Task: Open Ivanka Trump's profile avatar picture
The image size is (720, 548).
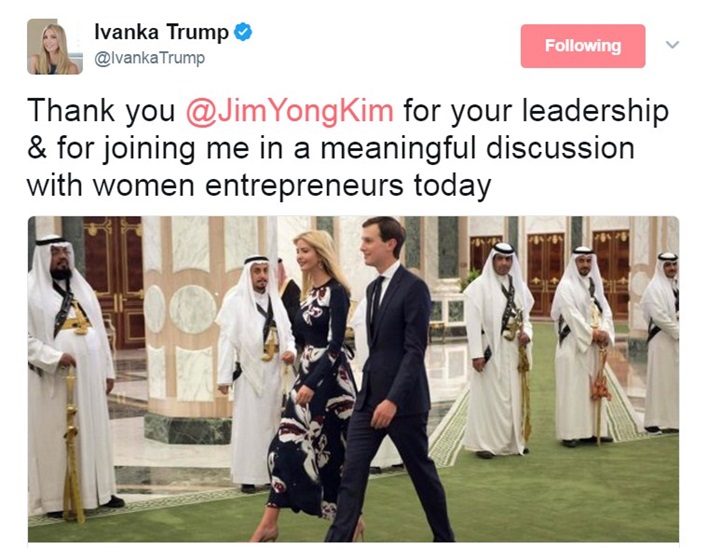Action: [55, 46]
